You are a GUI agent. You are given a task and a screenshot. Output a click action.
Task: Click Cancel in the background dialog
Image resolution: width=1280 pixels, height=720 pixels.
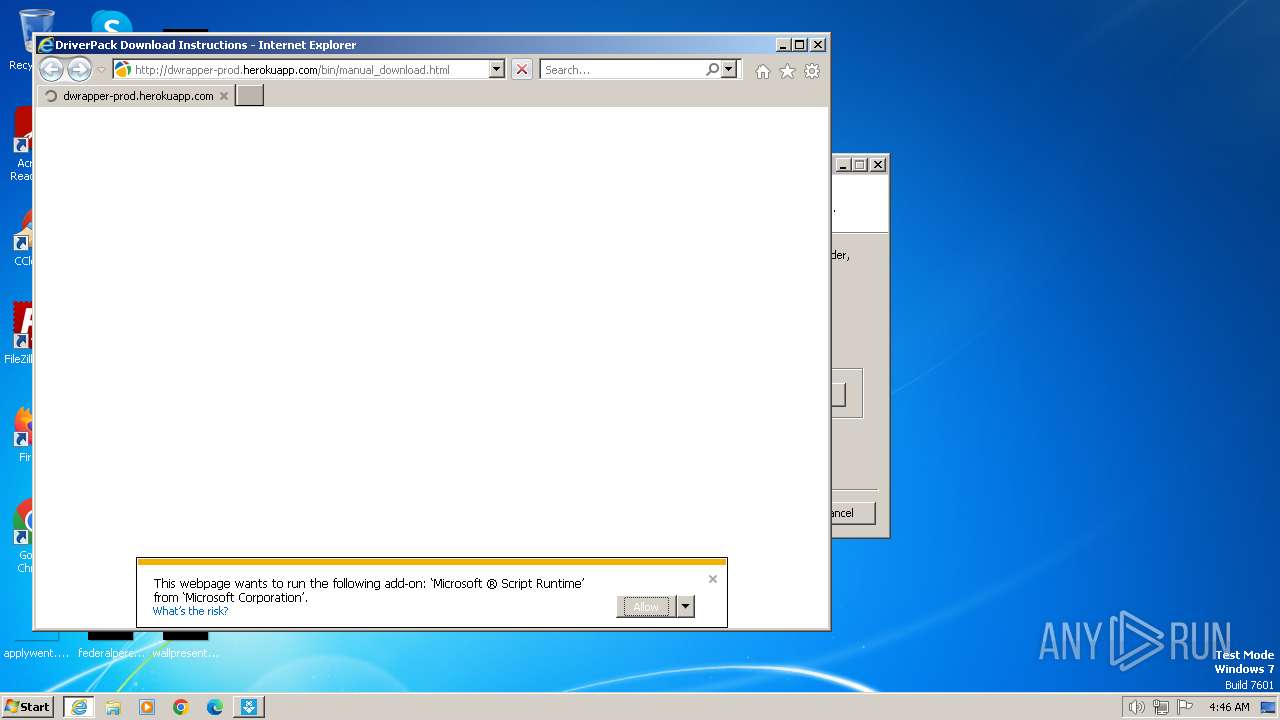click(853, 513)
